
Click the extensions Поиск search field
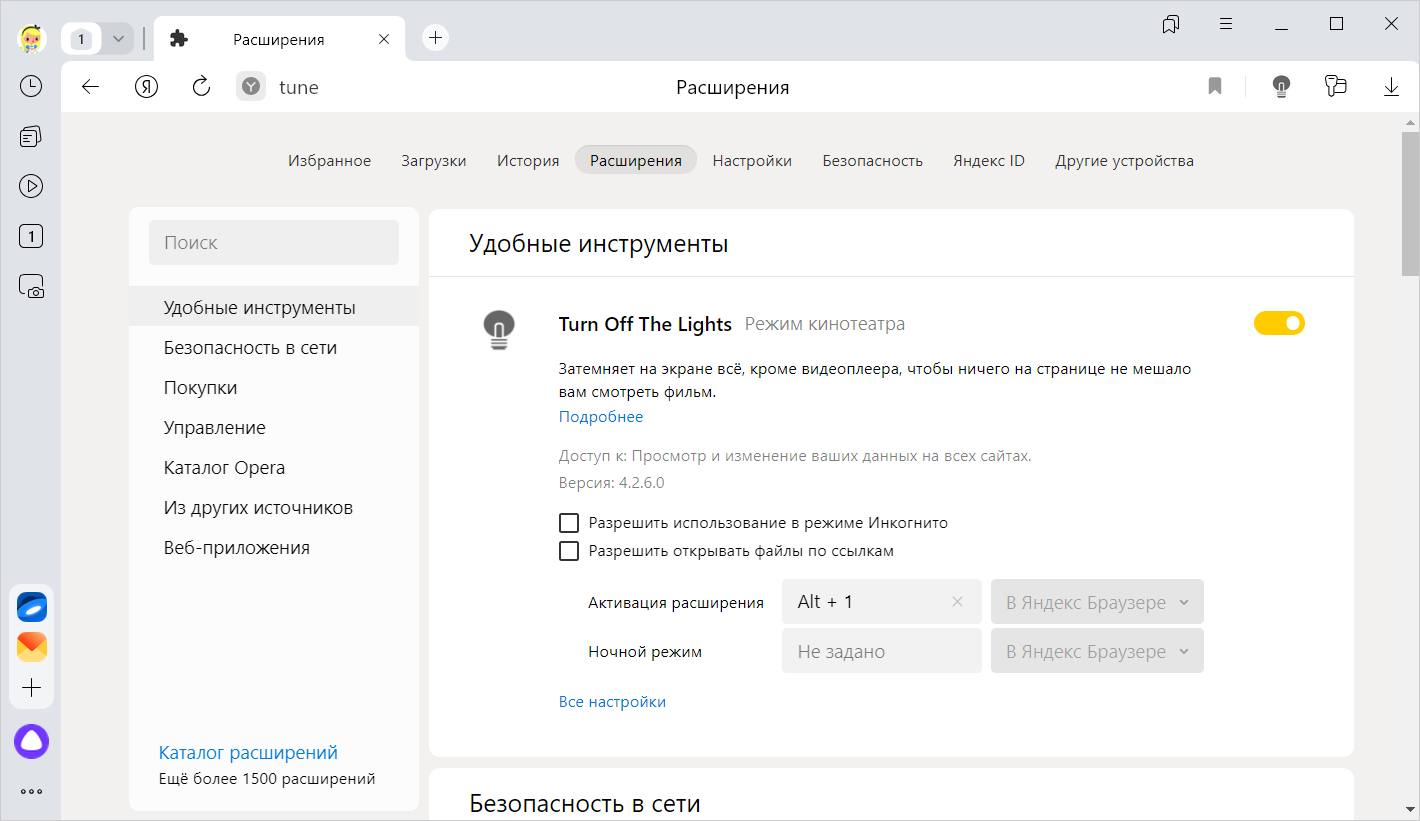click(x=273, y=243)
